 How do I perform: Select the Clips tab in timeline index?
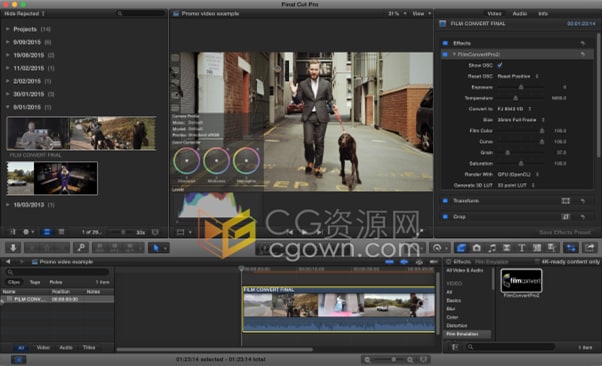tap(14, 282)
